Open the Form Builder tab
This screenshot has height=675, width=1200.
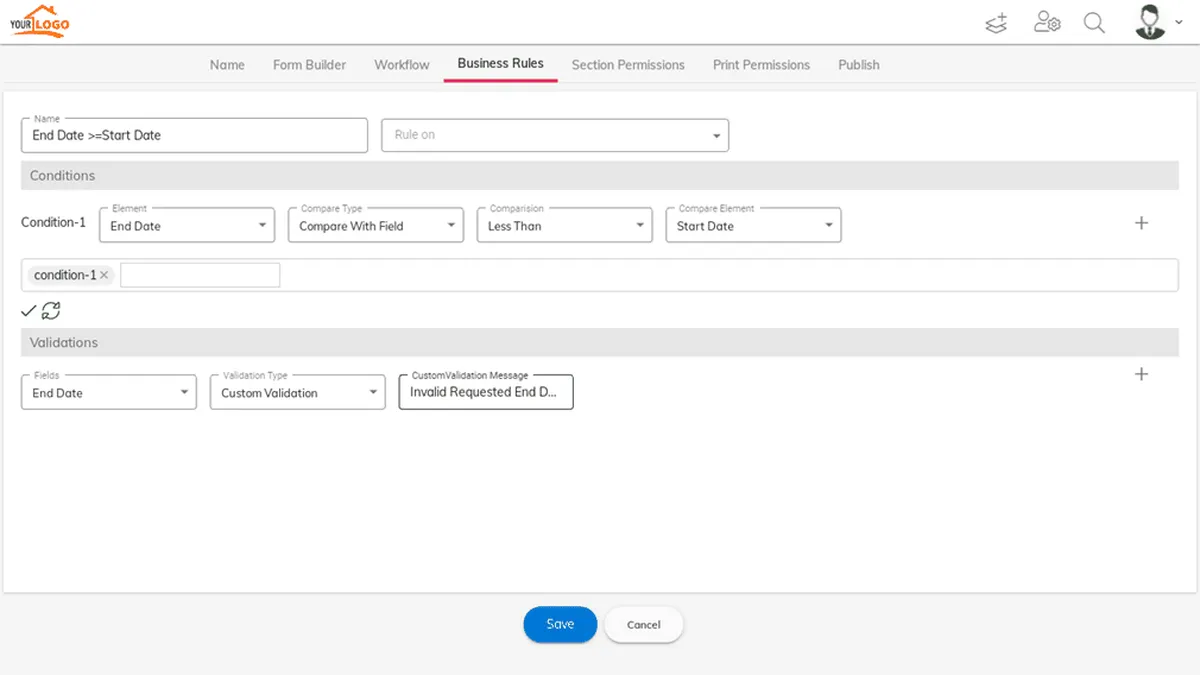[x=309, y=65]
